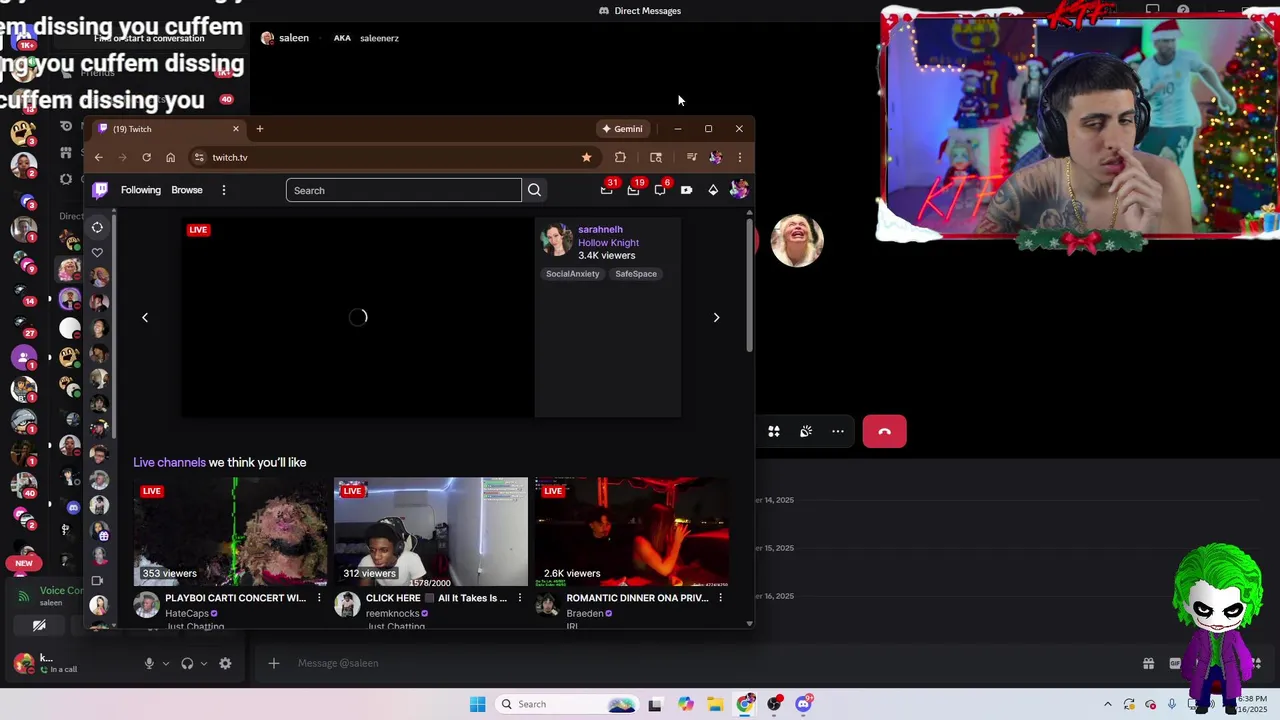Select the (19) Twitch browser tab
This screenshot has height=720, width=1280.
(x=166, y=129)
